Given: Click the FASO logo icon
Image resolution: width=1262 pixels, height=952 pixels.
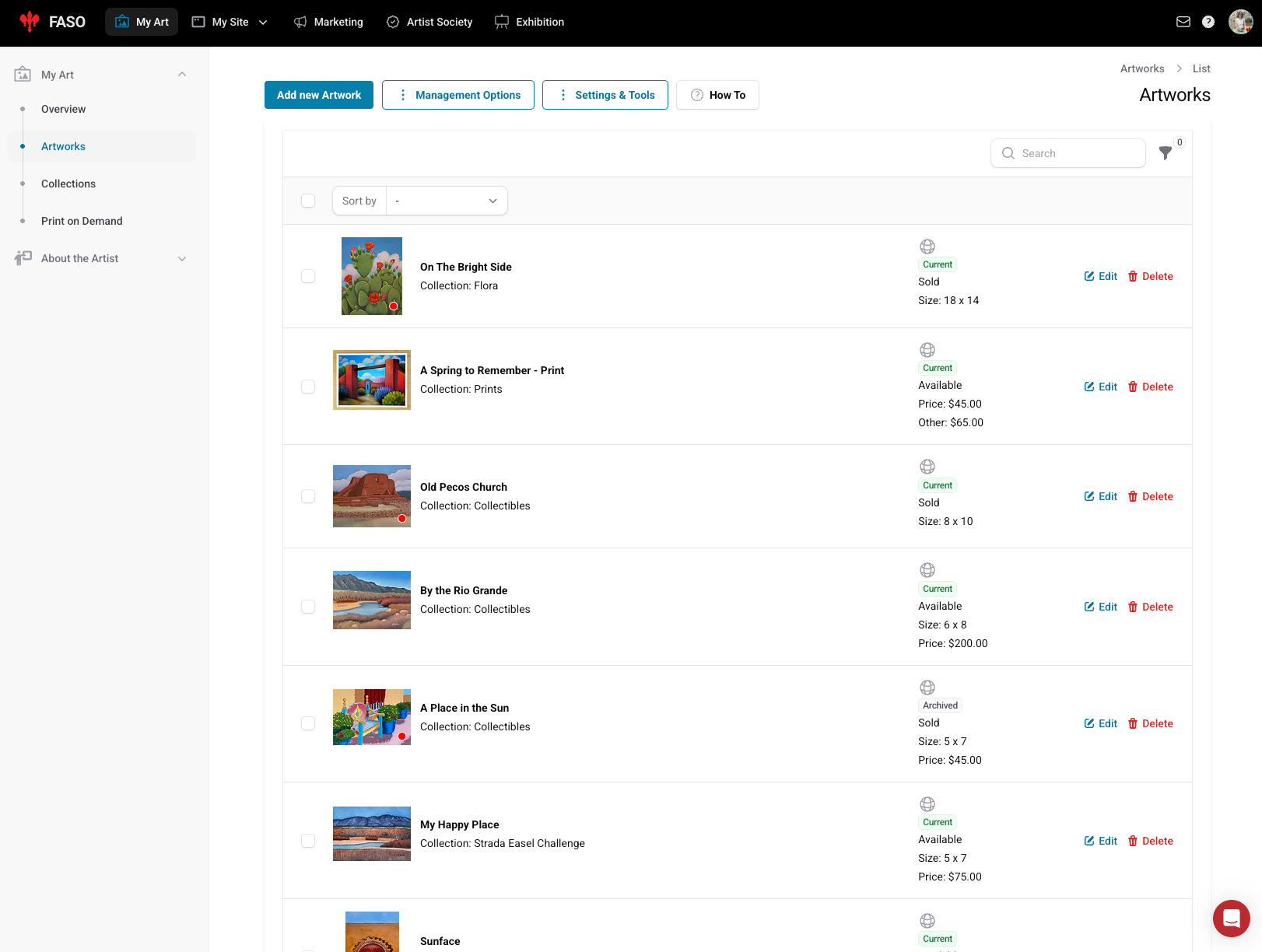Looking at the screenshot, I should click(x=30, y=22).
